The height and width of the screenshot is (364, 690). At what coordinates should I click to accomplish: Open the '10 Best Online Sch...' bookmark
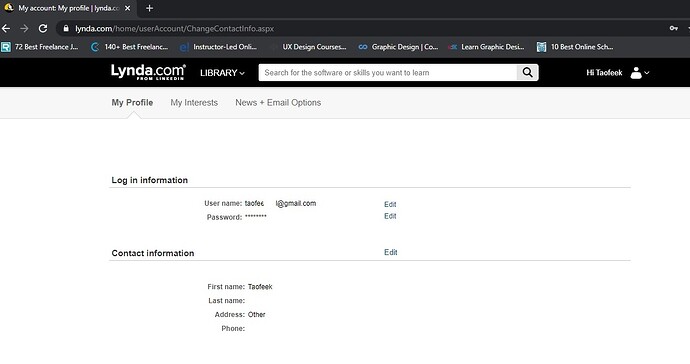pyautogui.click(x=576, y=47)
